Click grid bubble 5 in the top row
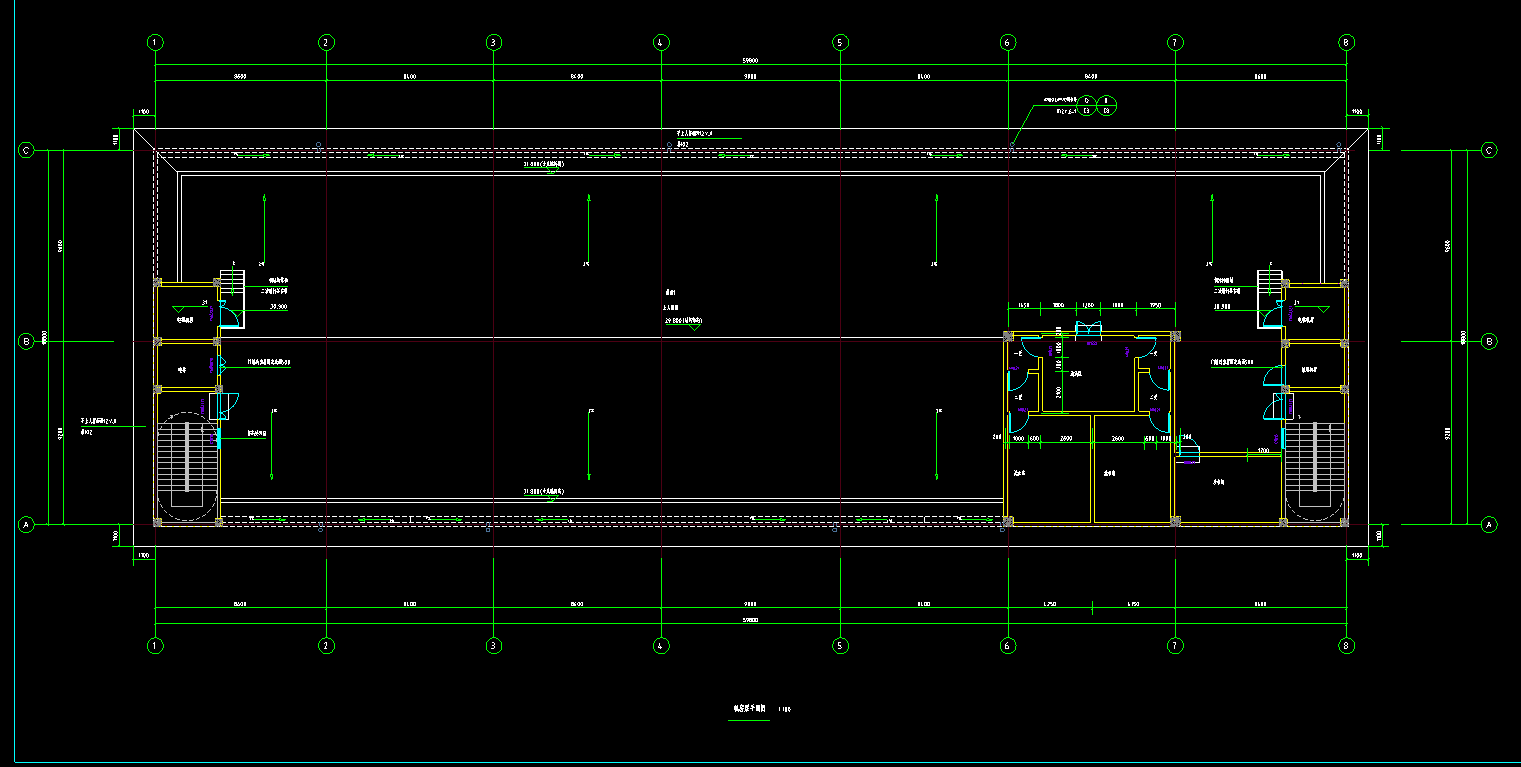Screen dimensions: 1521x767 (840, 42)
